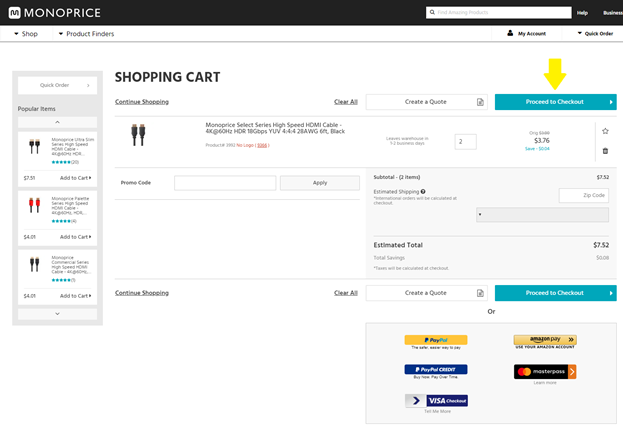Add the Commercial Series cable to cart
This screenshot has height=427, width=623.
(75, 296)
